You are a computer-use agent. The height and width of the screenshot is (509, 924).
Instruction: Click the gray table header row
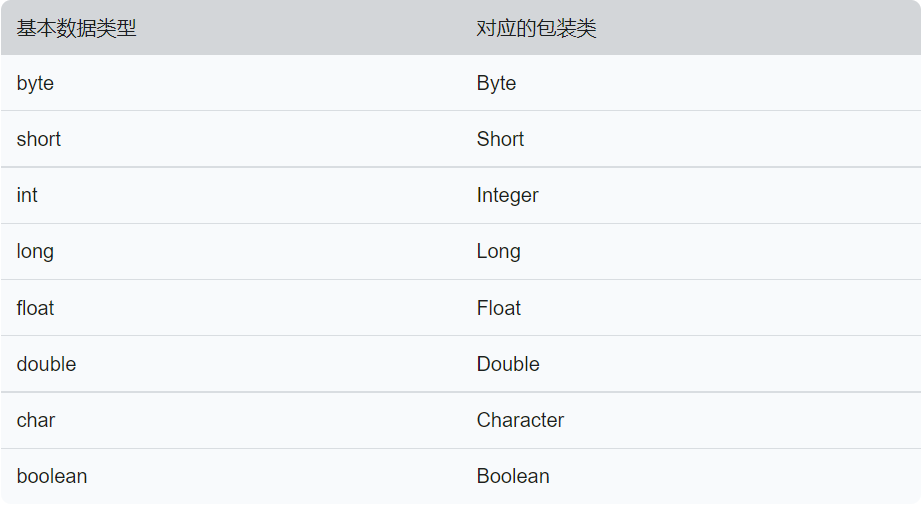[x=300, y=28]
